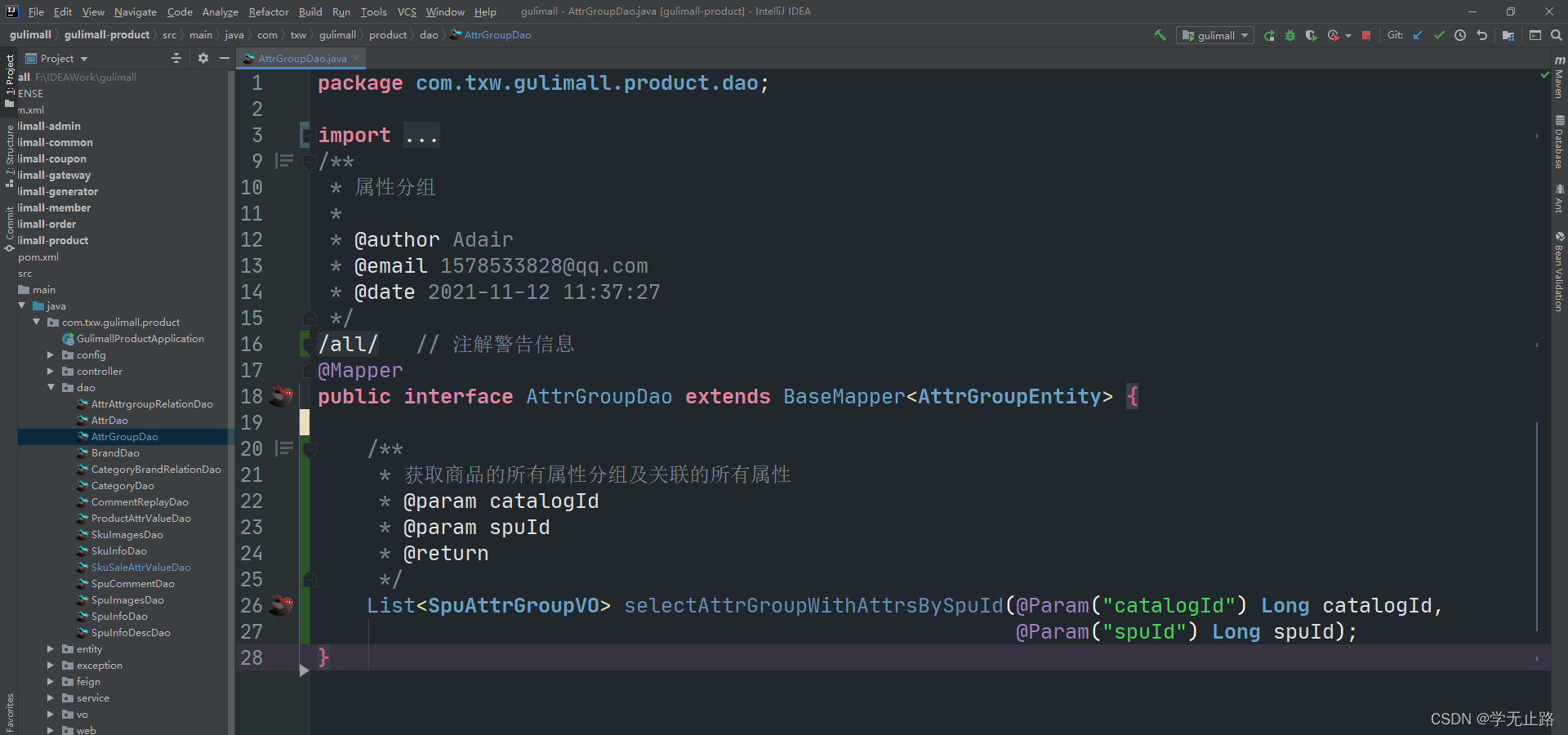The height and width of the screenshot is (735, 1568).
Task: Collapse the dao folder
Action: tap(51, 387)
